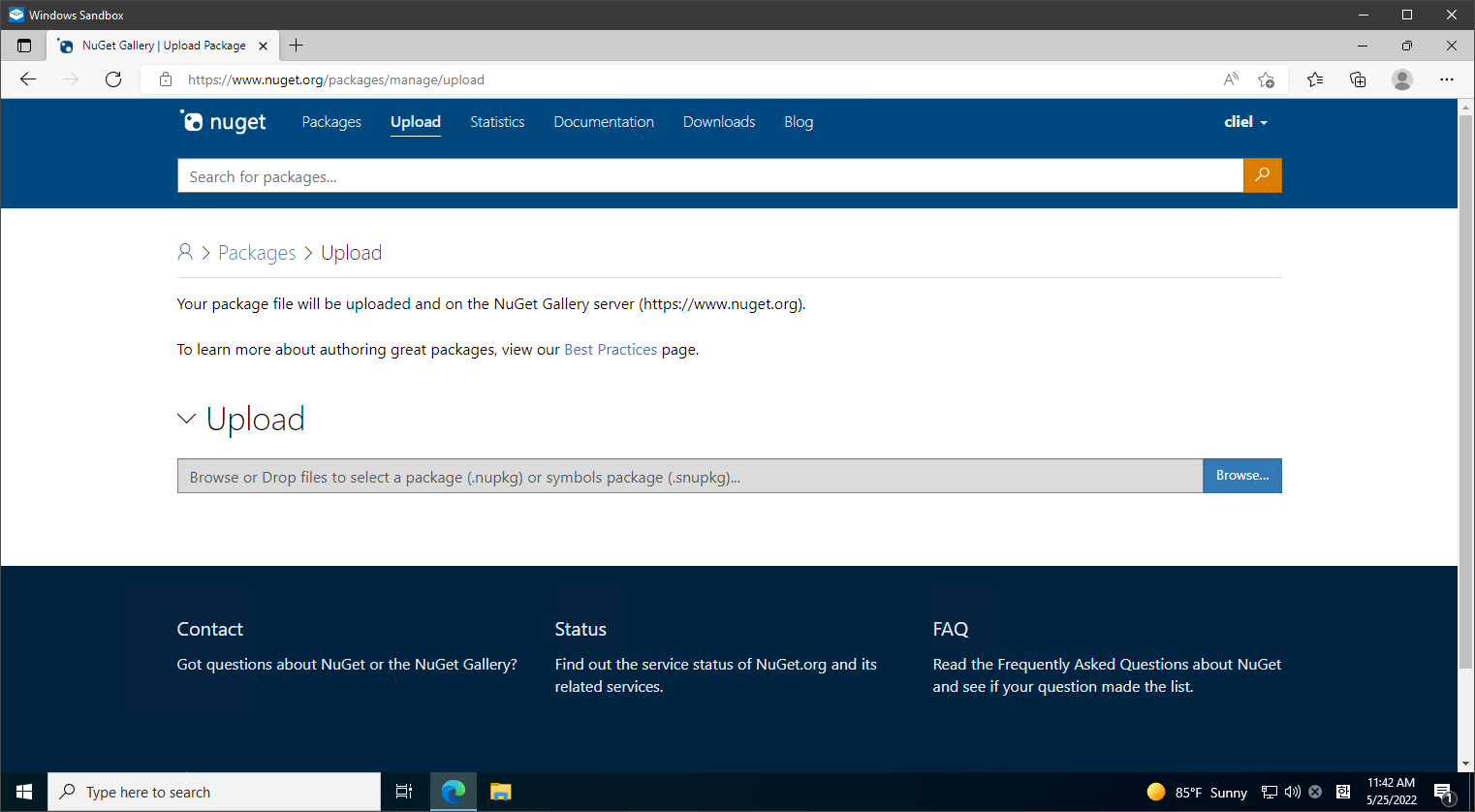
Task: Go to the Downloads page
Action: 719,121
